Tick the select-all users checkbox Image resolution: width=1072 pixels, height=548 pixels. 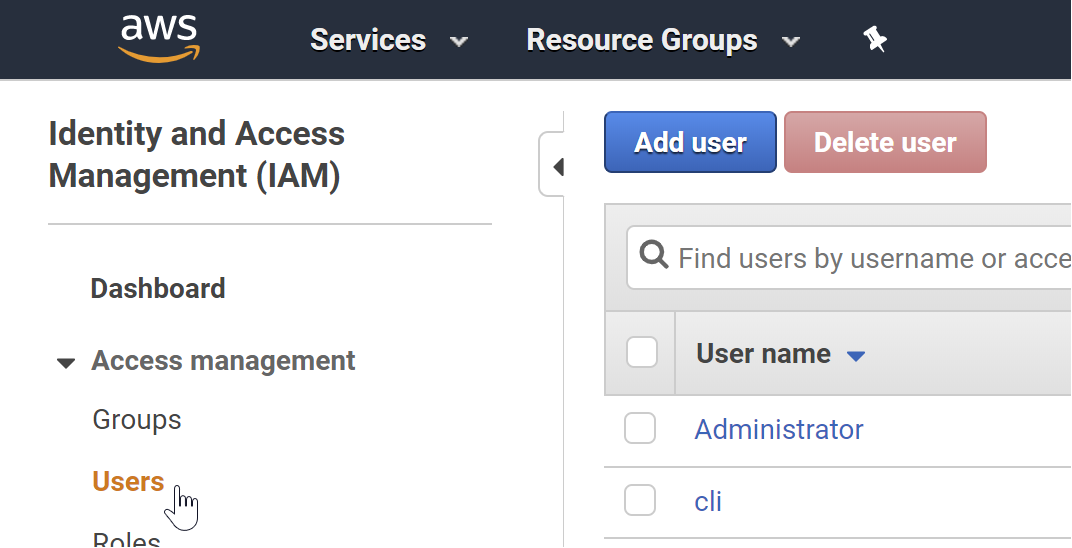641,353
